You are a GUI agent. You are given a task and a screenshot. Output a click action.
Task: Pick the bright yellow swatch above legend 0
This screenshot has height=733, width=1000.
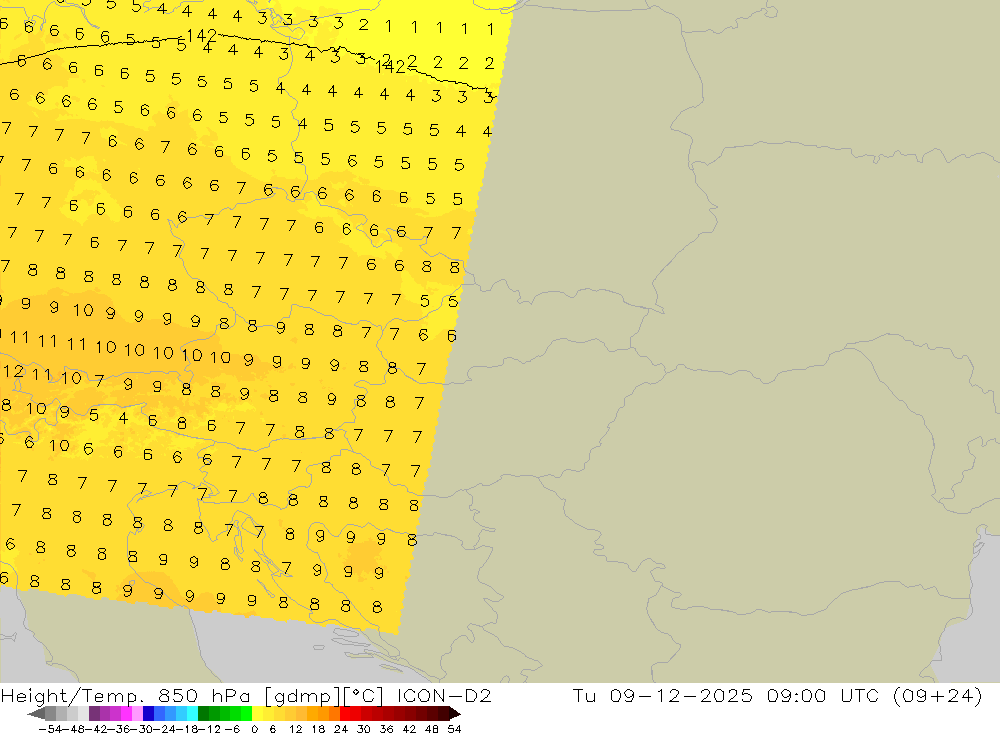(258, 714)
